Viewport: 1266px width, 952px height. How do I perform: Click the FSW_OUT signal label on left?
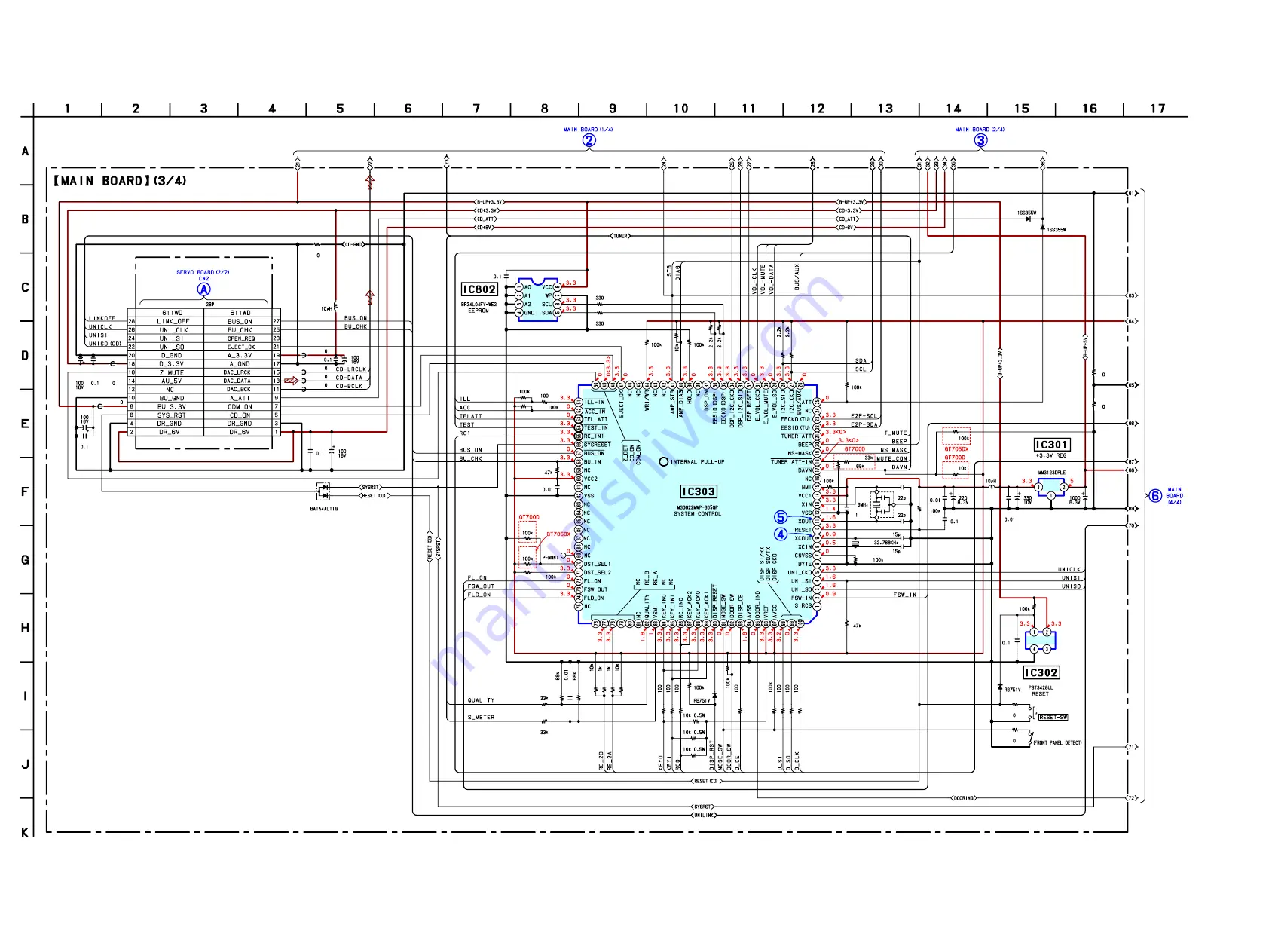pyautogui.click(x=481, y=586)
